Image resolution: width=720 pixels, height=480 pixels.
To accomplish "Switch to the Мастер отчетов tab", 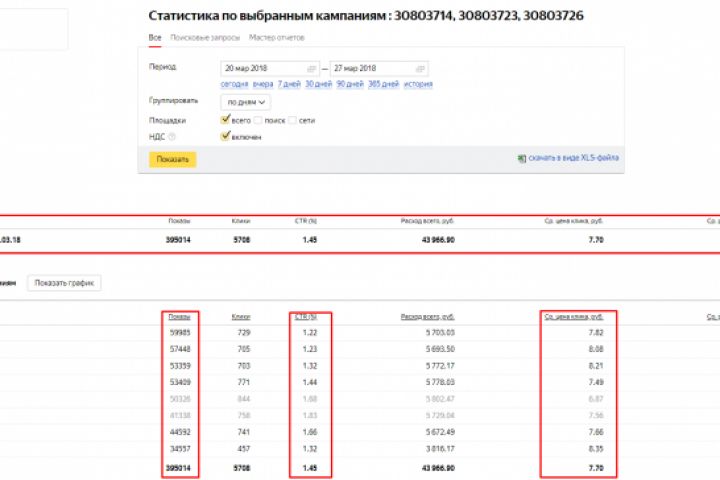I will coord(276,38).
